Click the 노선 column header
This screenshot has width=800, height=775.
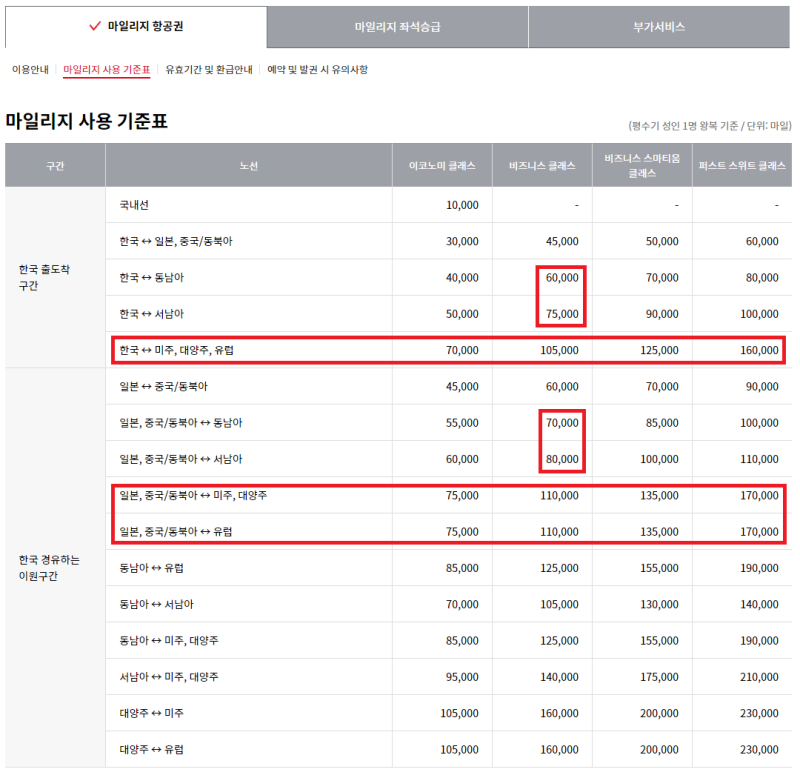point(249,165)
